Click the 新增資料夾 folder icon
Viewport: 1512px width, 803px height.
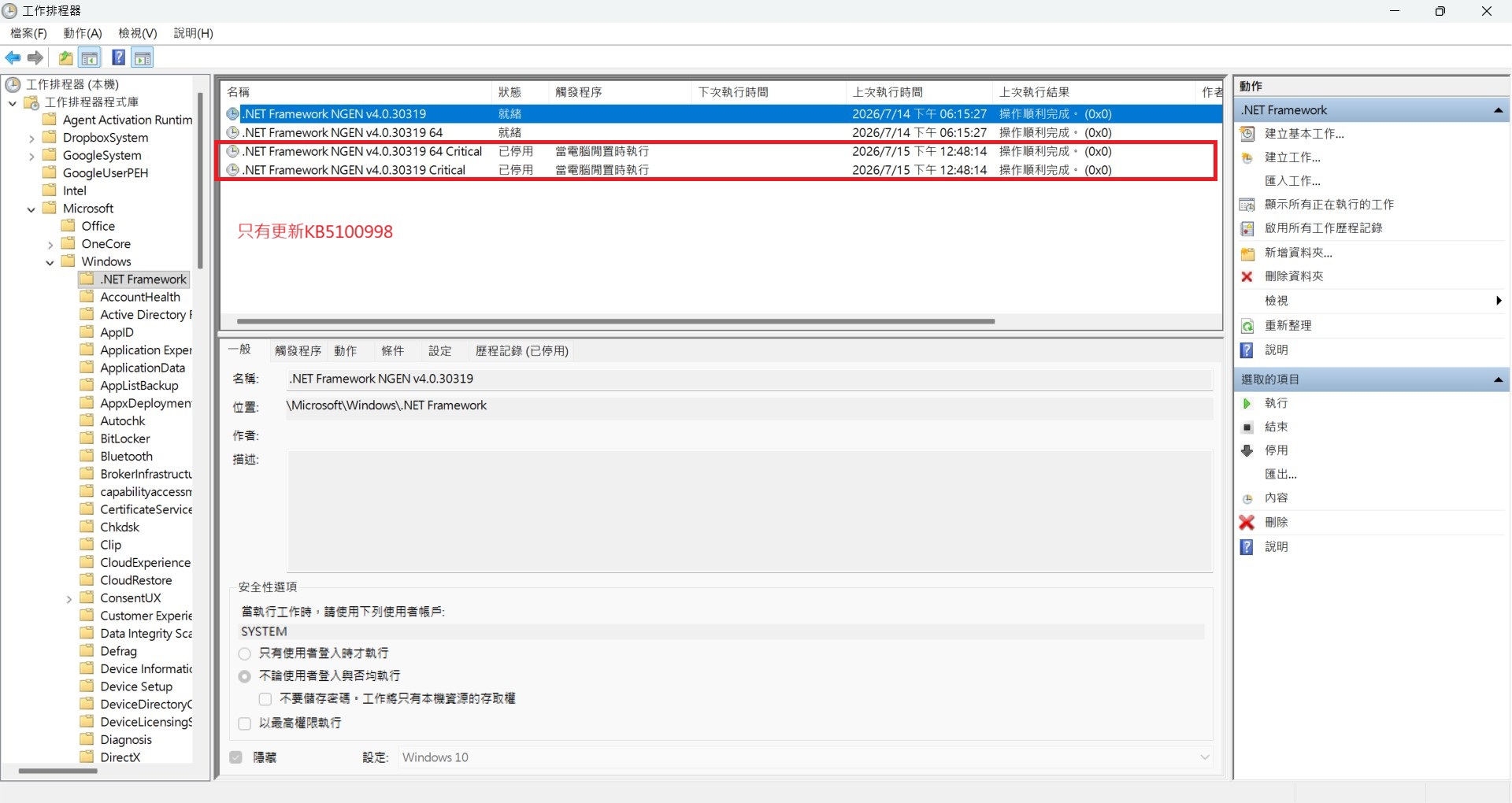point(1247,253)
